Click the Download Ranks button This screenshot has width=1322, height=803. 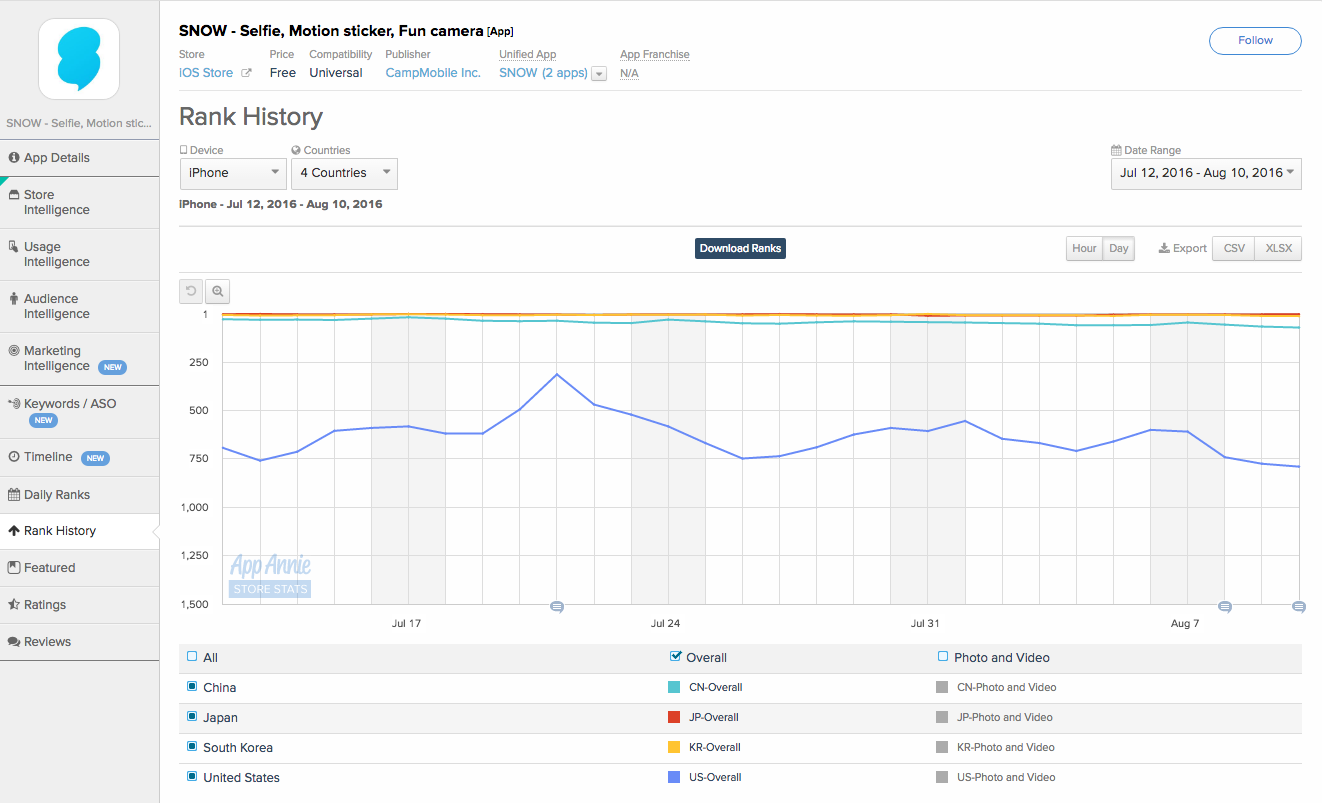click(740, 248)
